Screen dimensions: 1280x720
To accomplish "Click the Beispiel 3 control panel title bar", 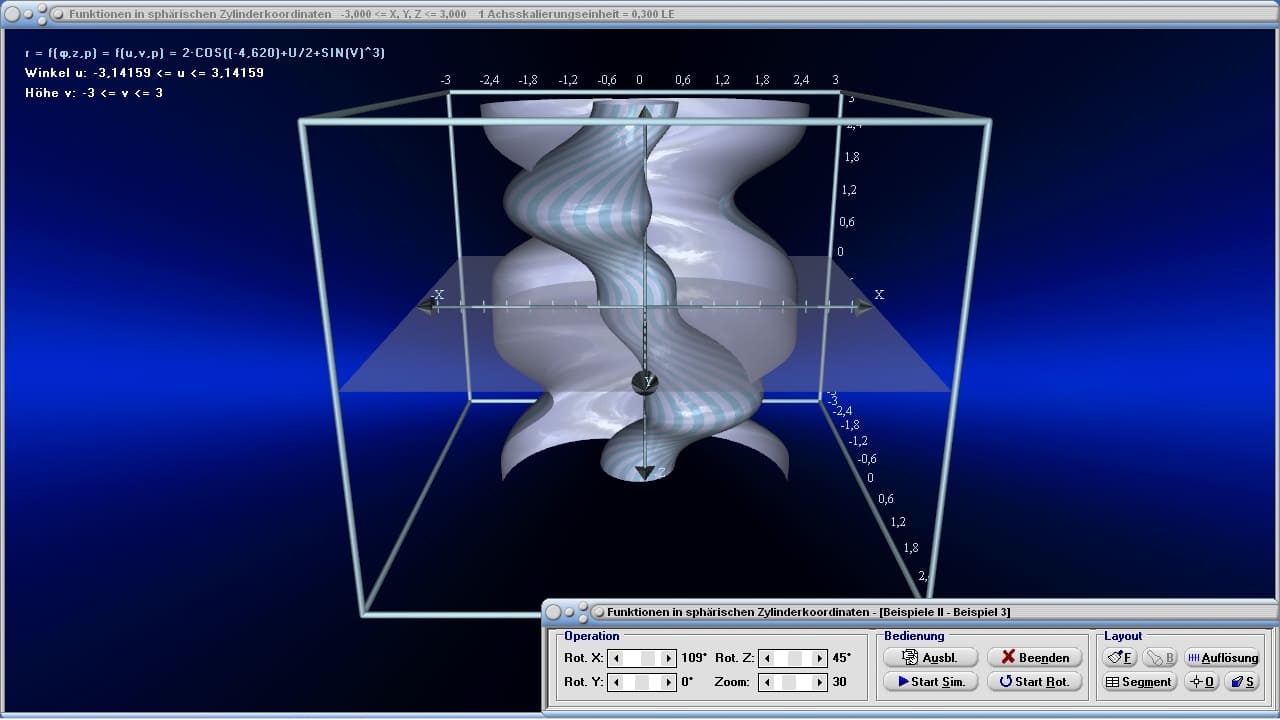I will (910, 611).
